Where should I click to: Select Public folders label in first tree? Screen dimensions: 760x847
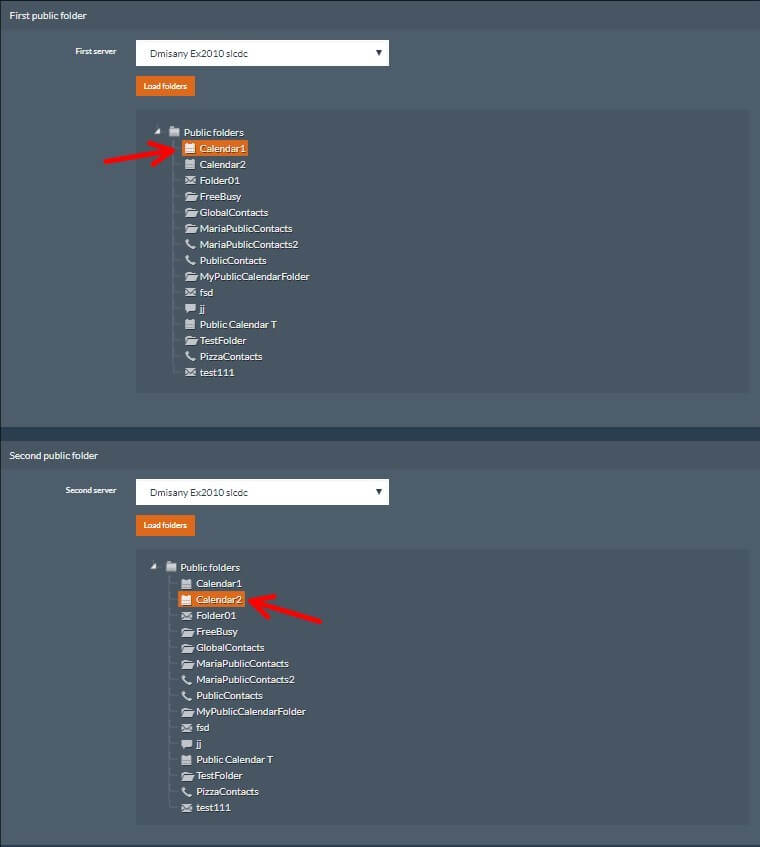pyautogui.click(x=213, y=132)
